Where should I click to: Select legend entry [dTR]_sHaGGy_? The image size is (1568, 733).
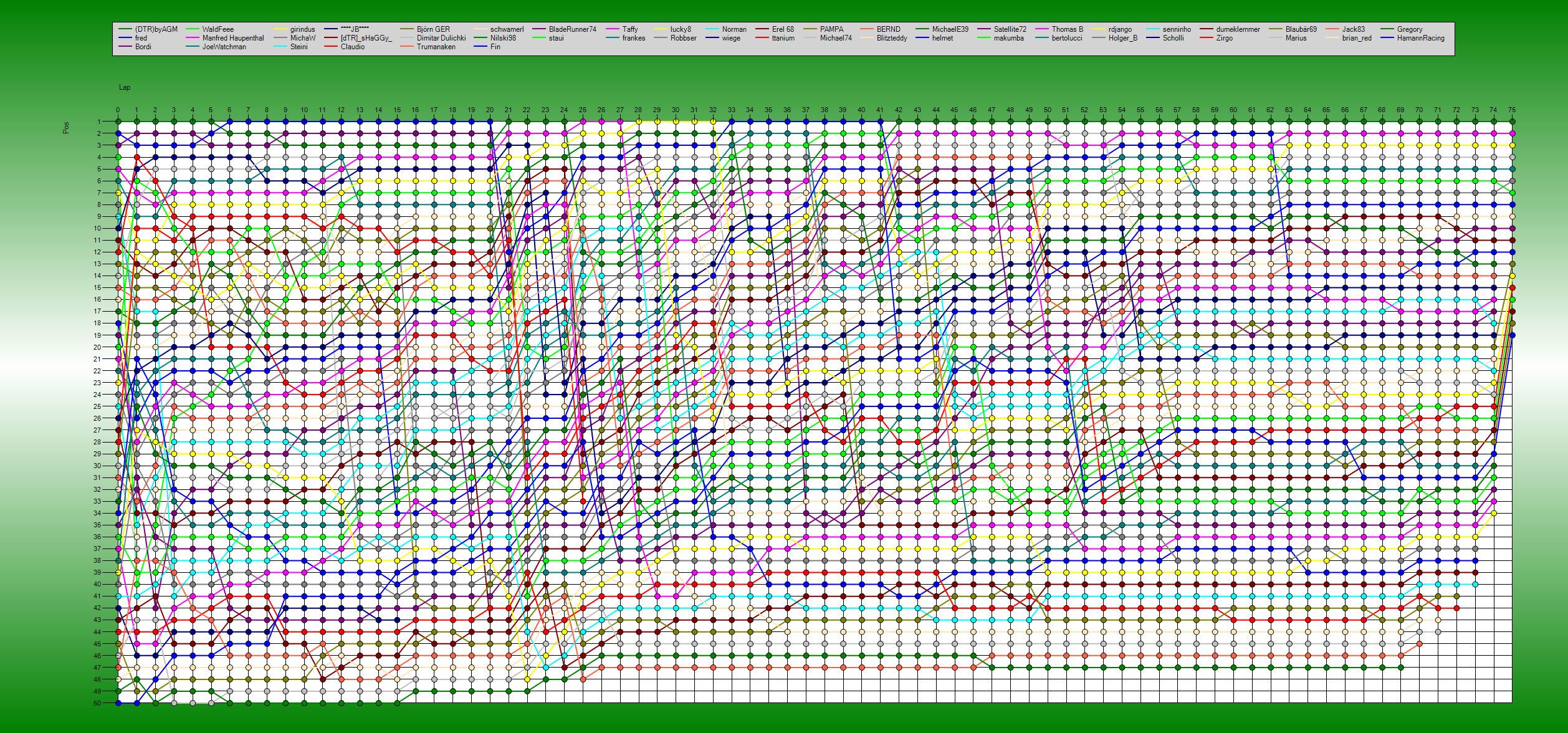point(366,38)
